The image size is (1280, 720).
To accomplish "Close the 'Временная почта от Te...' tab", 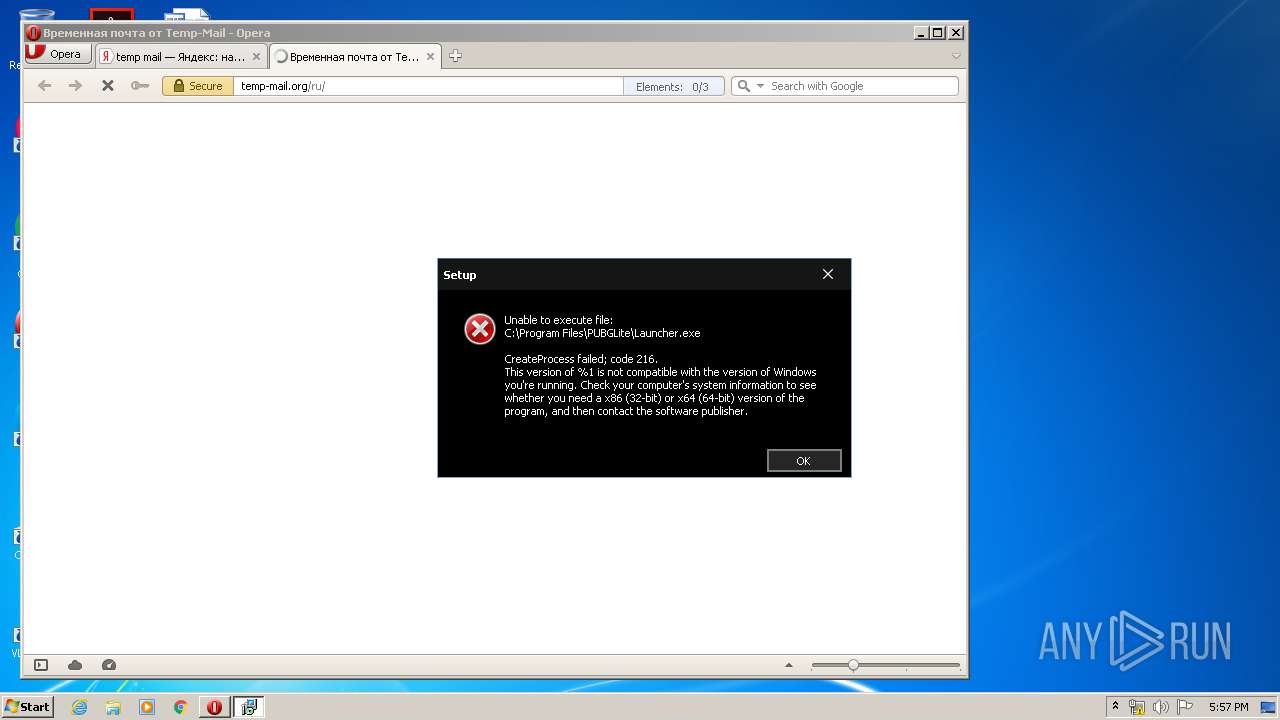I will pos(431,57).
